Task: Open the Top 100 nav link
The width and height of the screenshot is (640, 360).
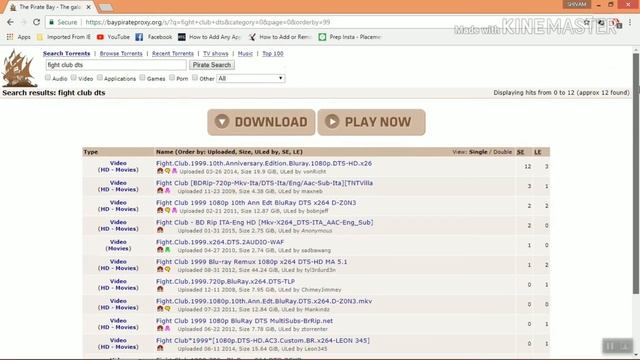Action: click(x=273, y=53)
